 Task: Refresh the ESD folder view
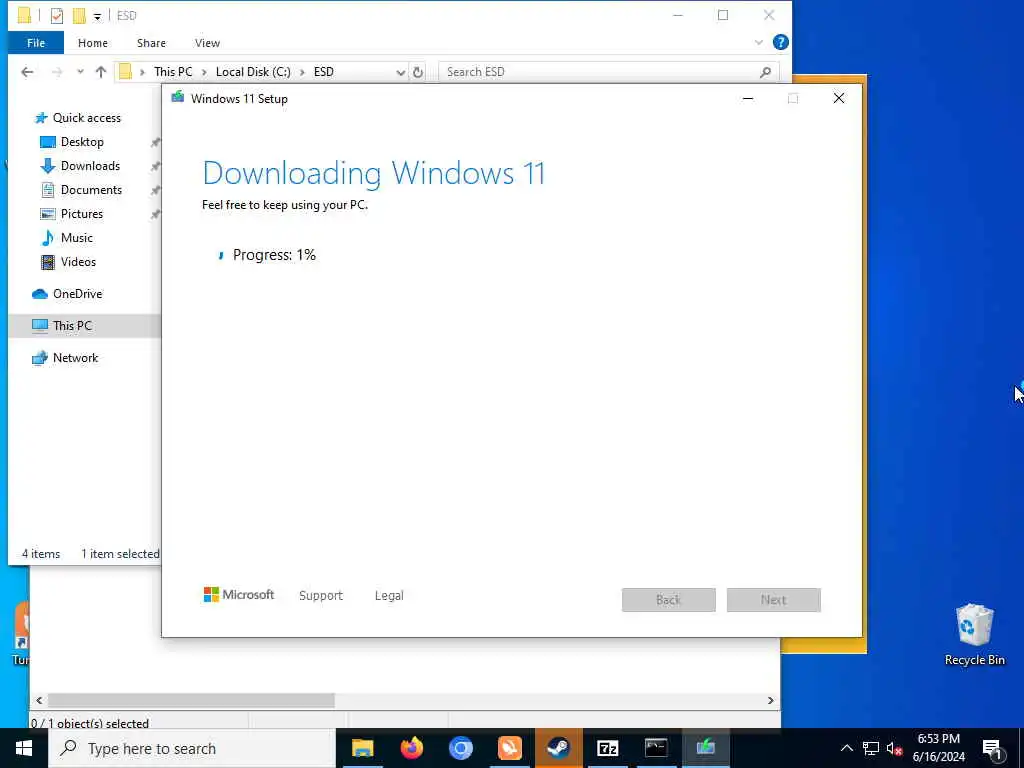point(418,72)
